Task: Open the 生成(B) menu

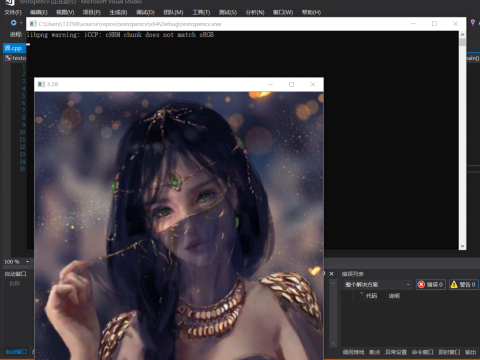Action: [118, 12]
